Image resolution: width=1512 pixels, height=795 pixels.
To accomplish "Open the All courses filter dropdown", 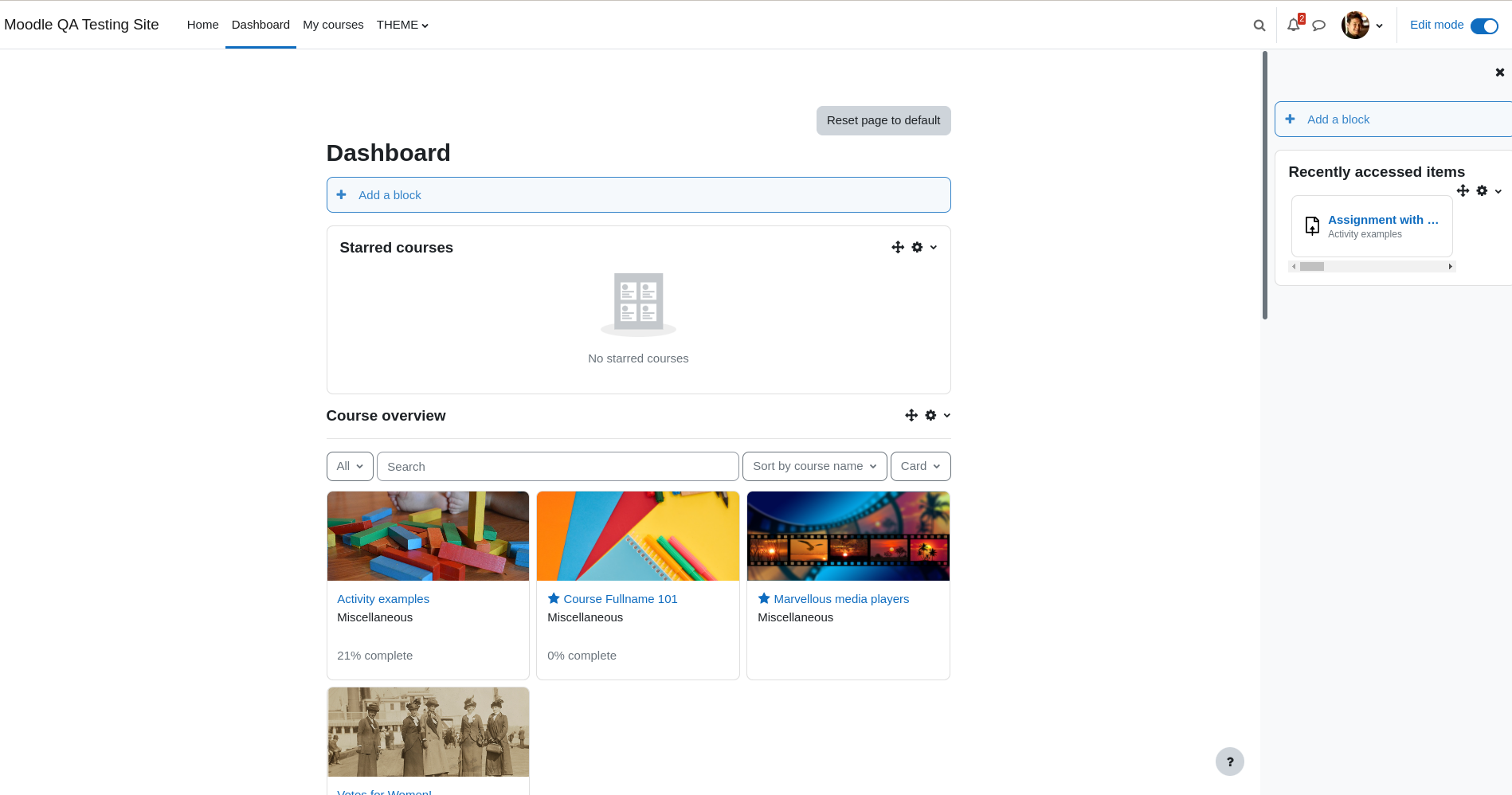I will 350,466.
